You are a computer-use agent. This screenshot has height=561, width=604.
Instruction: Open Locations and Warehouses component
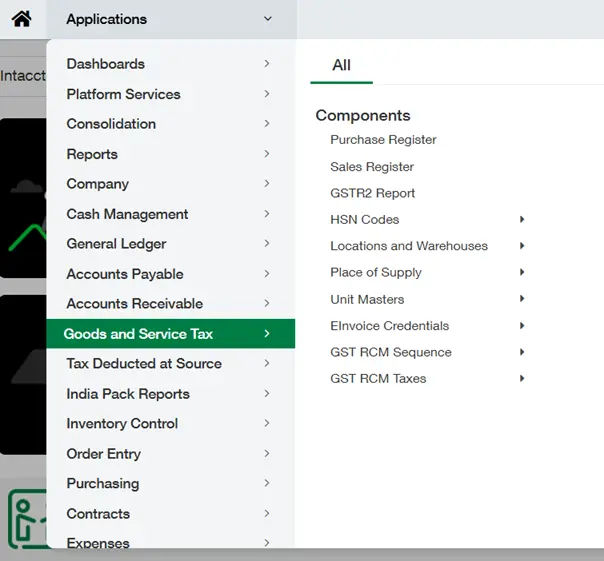[409, 246]
